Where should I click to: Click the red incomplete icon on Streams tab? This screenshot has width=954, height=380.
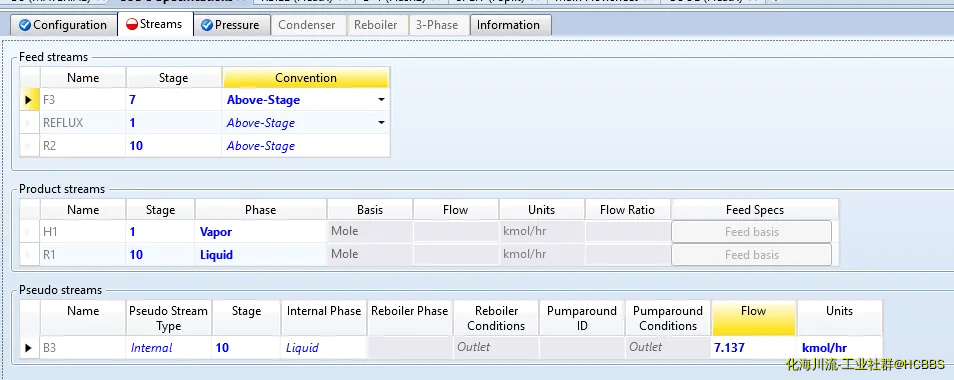[x=131, y=24]
